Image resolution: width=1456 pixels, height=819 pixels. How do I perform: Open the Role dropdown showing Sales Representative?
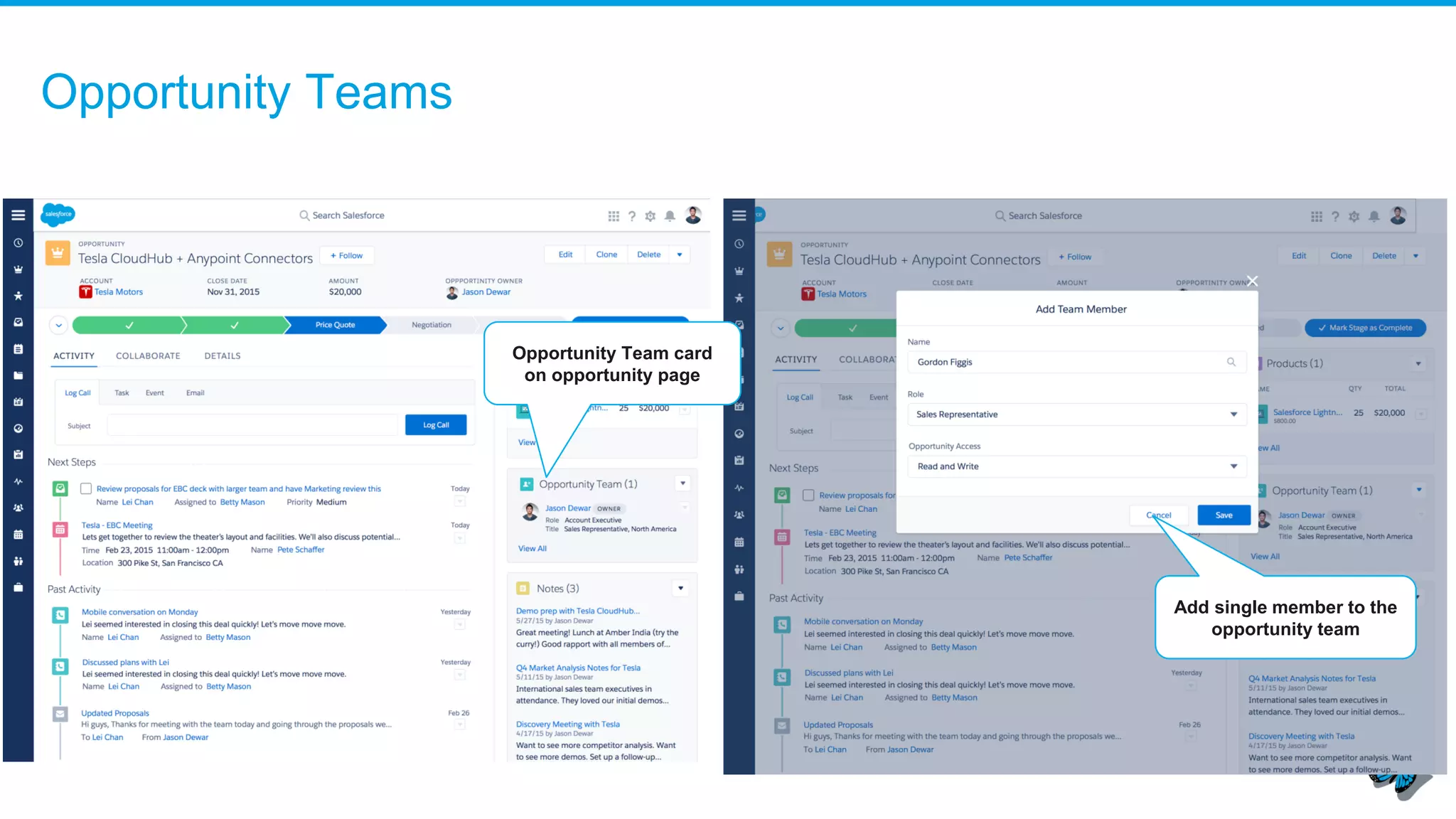(x=1076, y=414)
